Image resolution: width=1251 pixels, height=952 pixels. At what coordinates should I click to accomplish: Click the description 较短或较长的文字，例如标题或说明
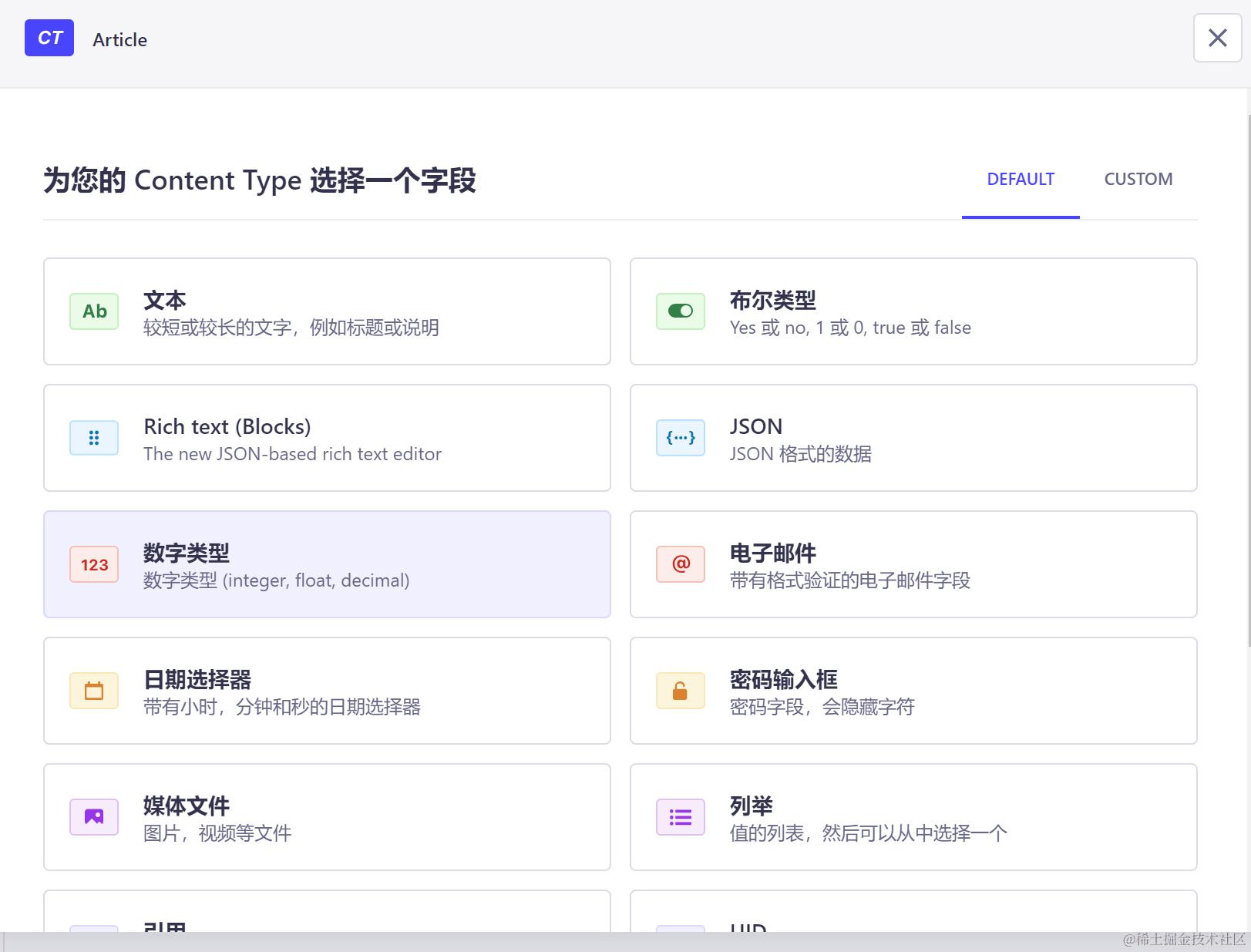click(291, 328)
